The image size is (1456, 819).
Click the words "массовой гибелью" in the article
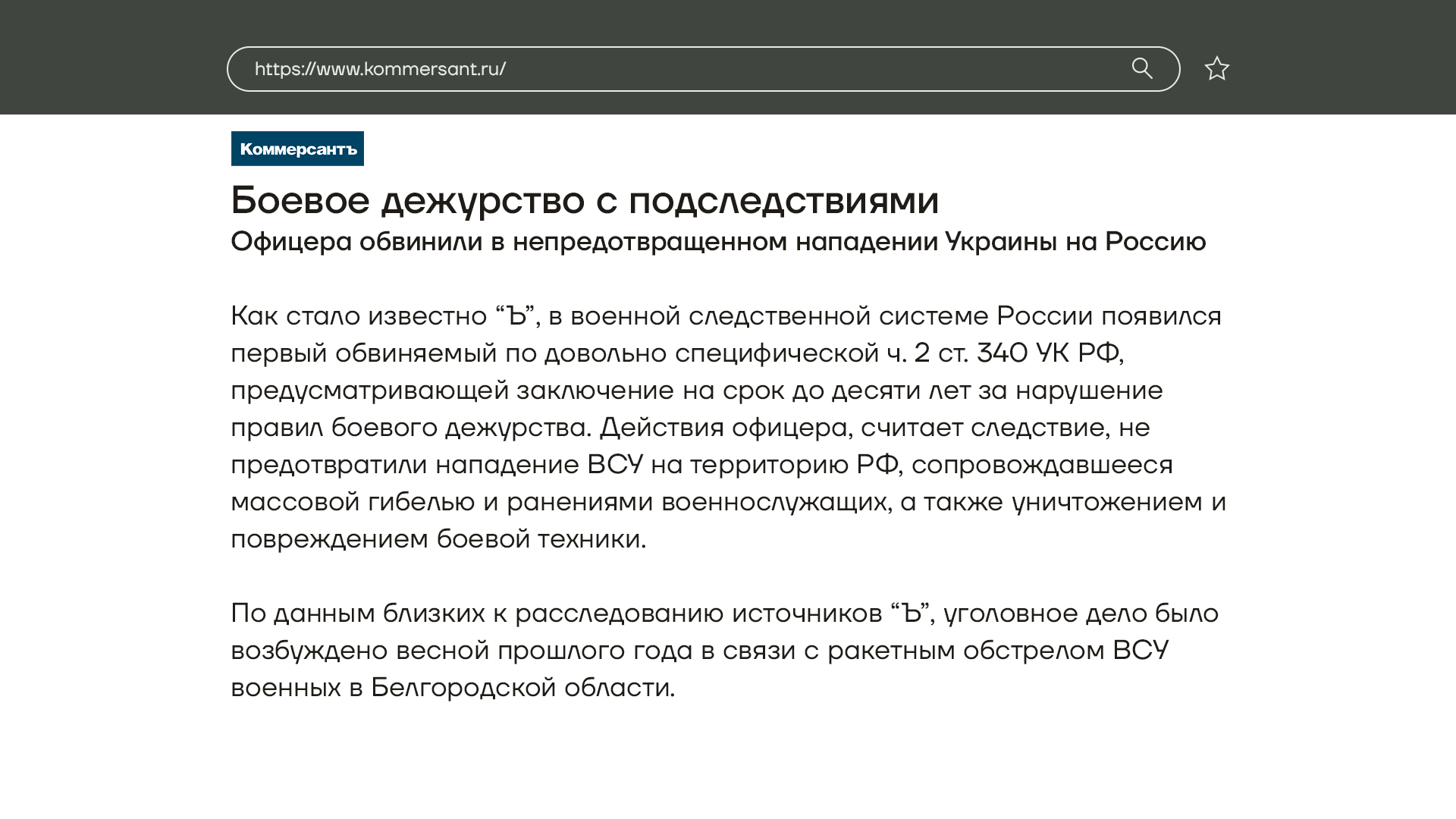(353, 502)
